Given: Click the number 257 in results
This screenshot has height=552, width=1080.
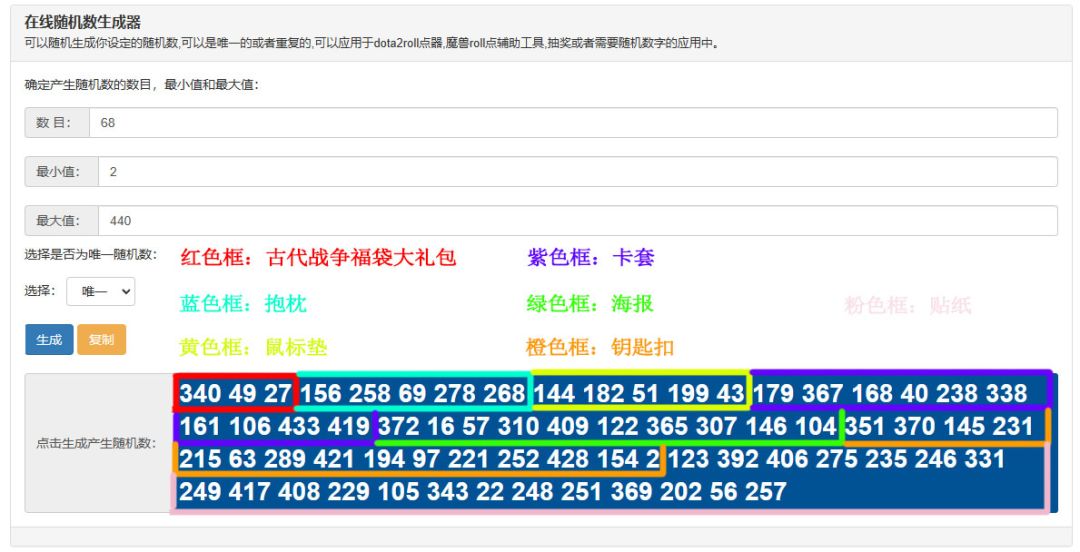Looking at the screenshot, I should point(765,492).
